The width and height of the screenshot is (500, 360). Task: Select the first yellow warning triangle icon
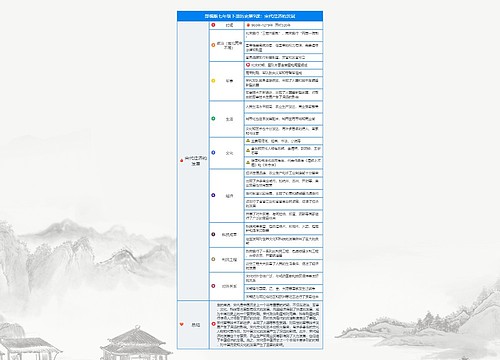coord(248,141)
